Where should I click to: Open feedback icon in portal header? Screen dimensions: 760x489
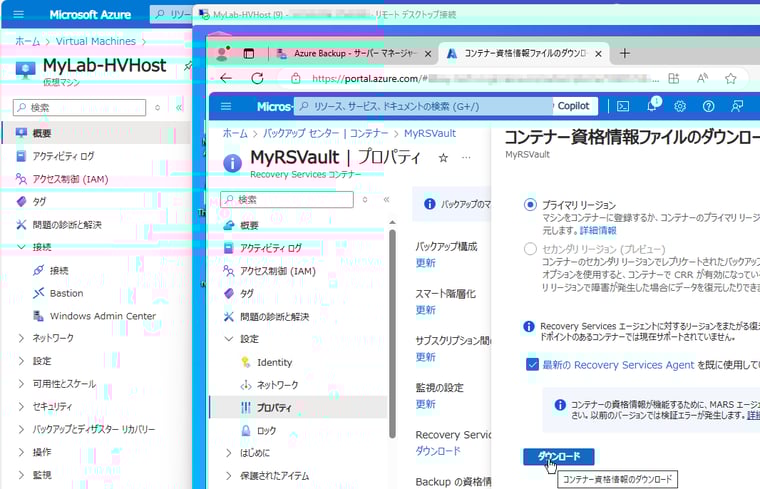pos(737,106)
